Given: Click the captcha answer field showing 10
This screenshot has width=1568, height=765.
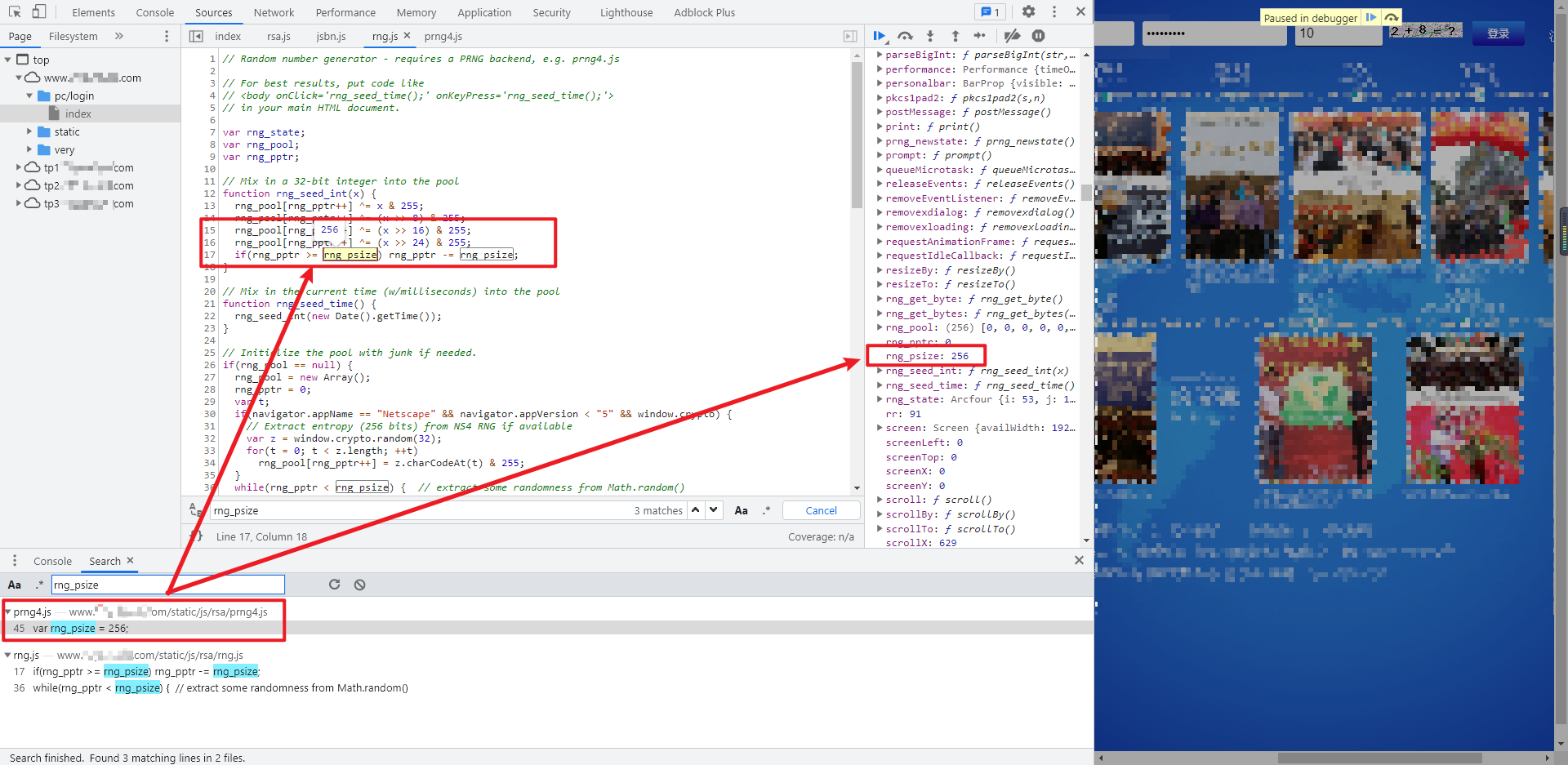Looking at the screenshot, I should [1338, 33].
